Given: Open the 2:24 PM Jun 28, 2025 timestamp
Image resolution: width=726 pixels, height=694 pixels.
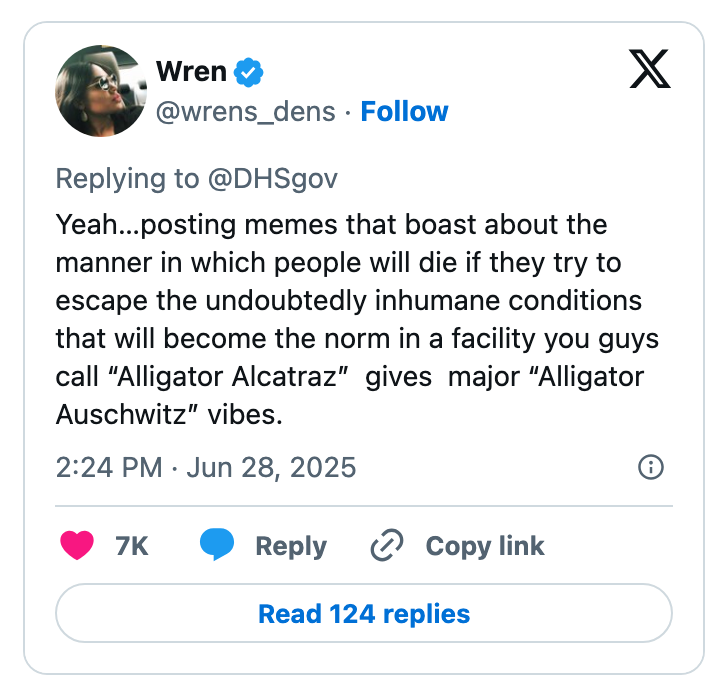Looking at the screenshot, I should tap(205, 467).
